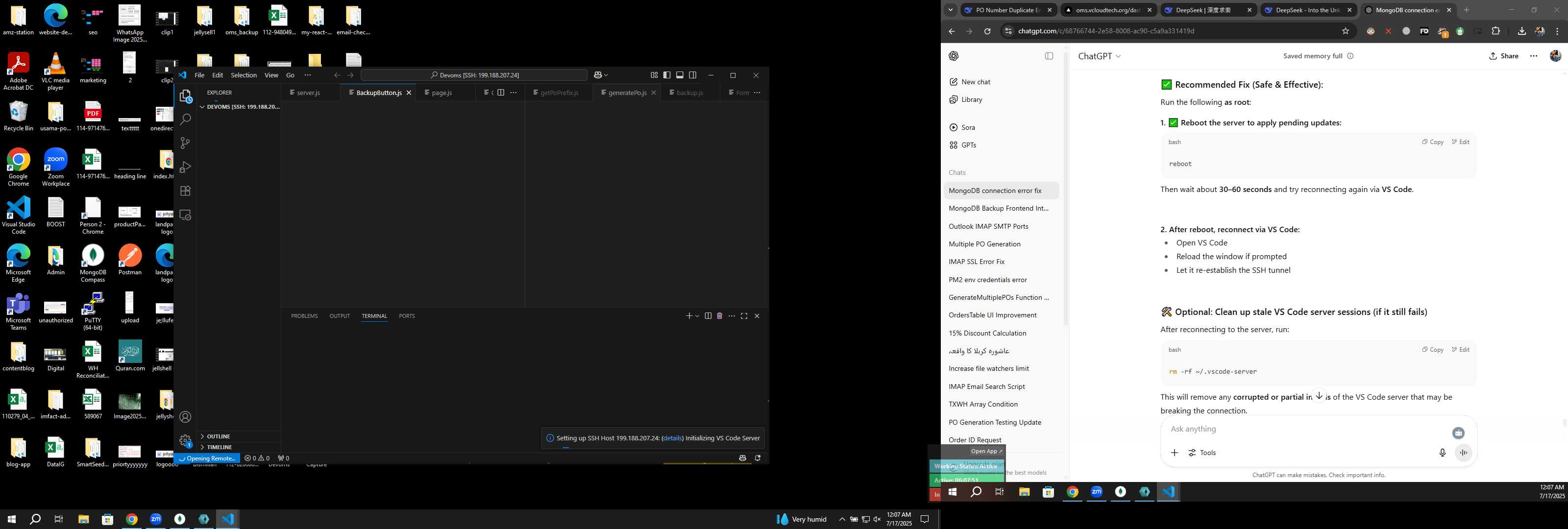Switch to the PORTS panel tab
1568x529 pixels.
coord(407,316)
